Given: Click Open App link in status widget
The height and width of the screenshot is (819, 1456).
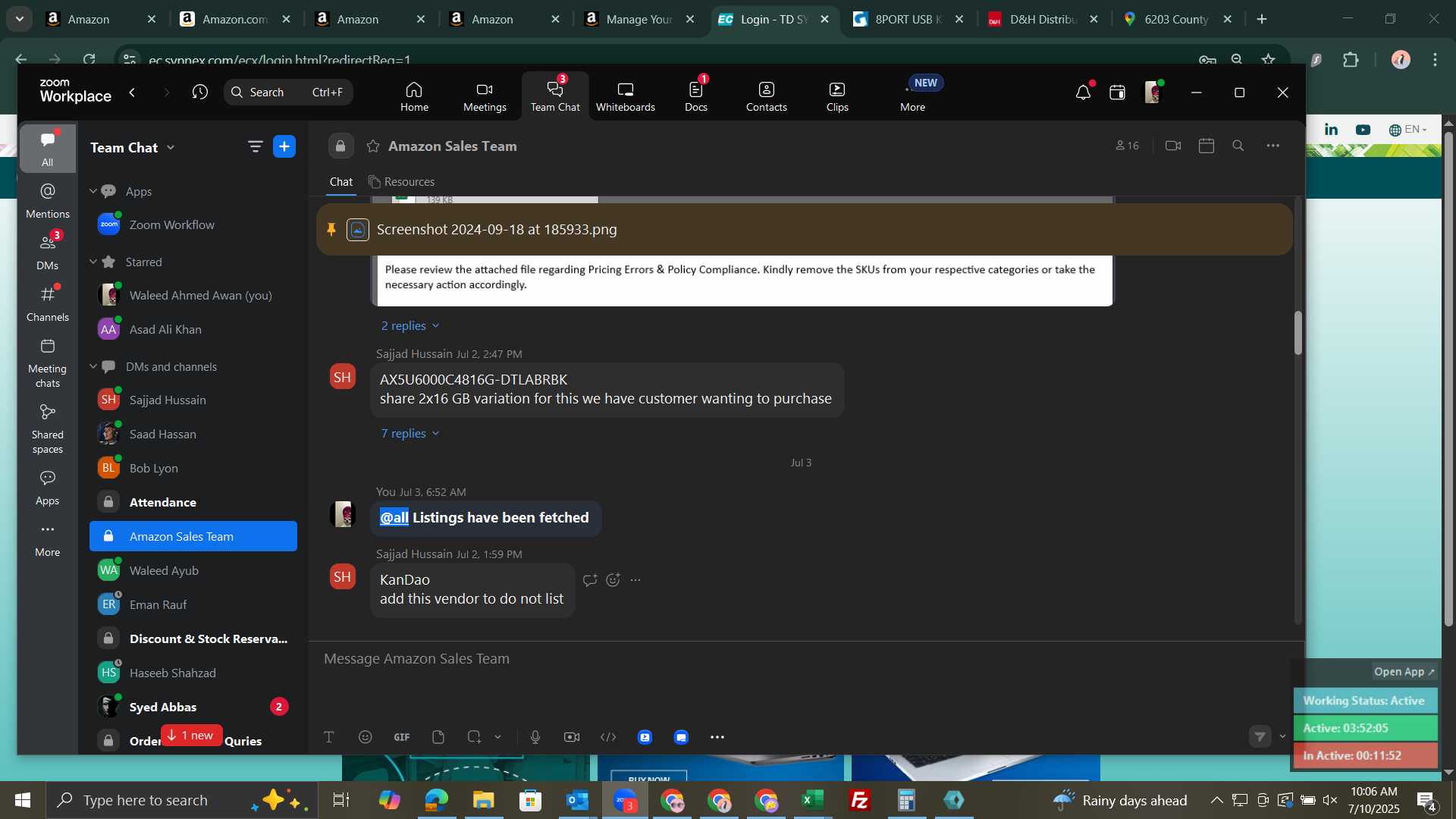Looking at the screenshot, I should (1404, 672).
